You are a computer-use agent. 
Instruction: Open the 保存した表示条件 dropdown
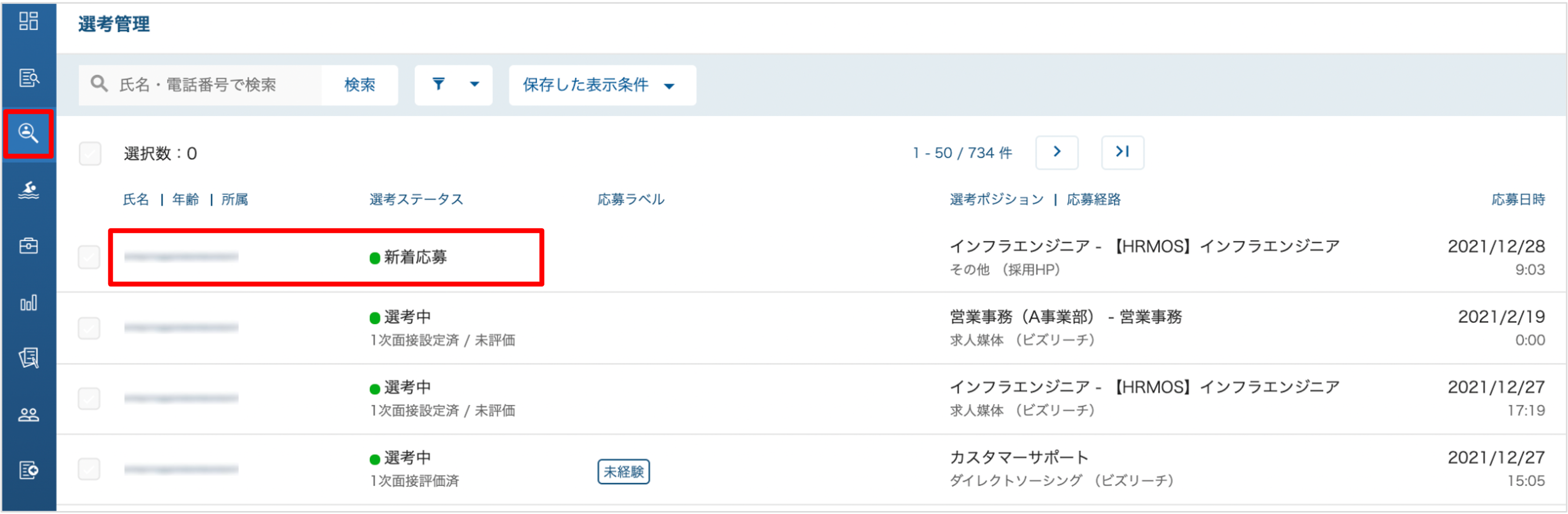[x=602, y=85]
